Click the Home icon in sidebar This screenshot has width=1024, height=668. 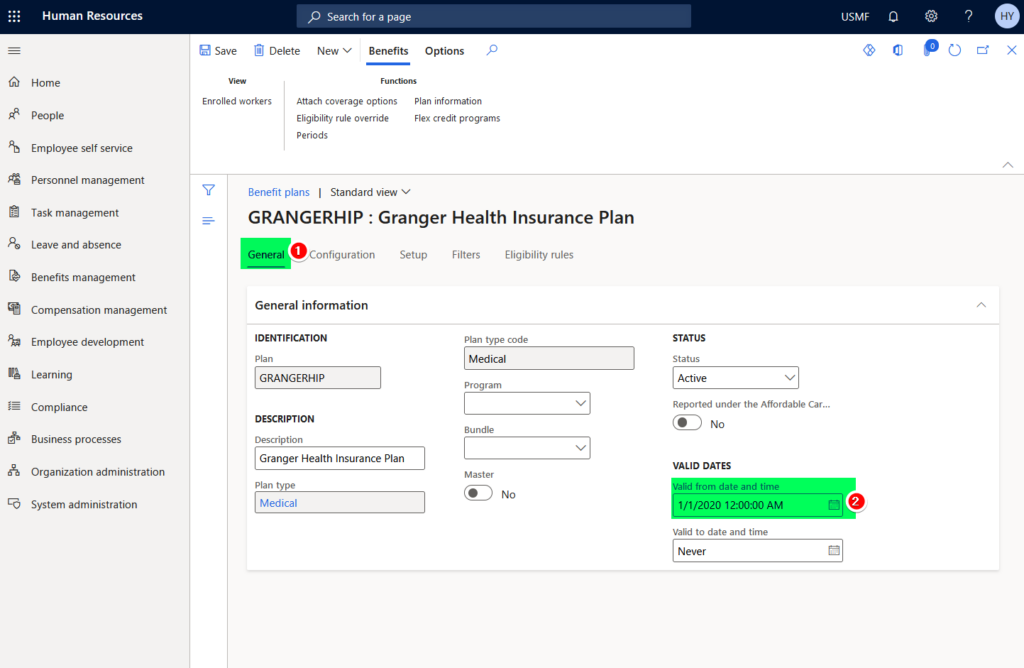(14, 82)
